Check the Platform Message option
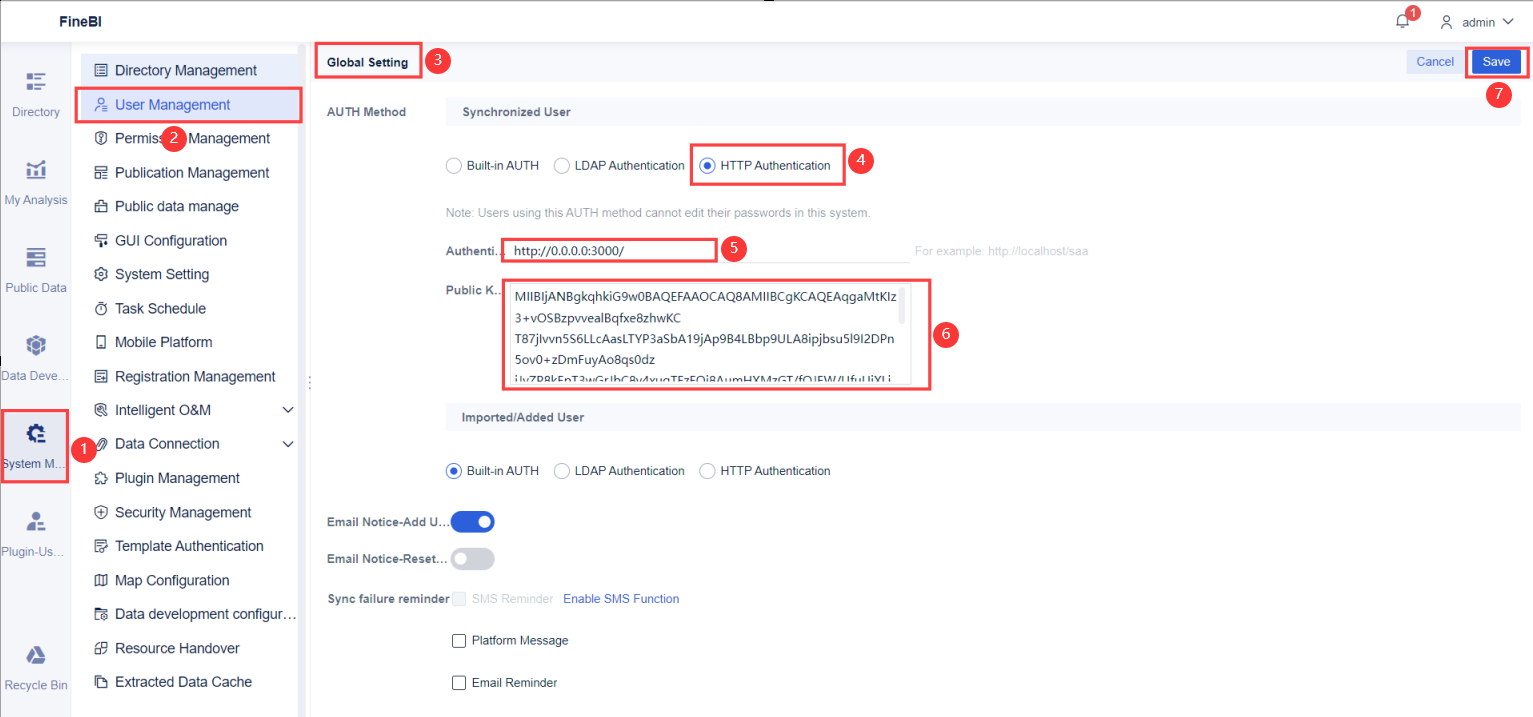This screenshot has height=717, width=1533. pos(459,640)
